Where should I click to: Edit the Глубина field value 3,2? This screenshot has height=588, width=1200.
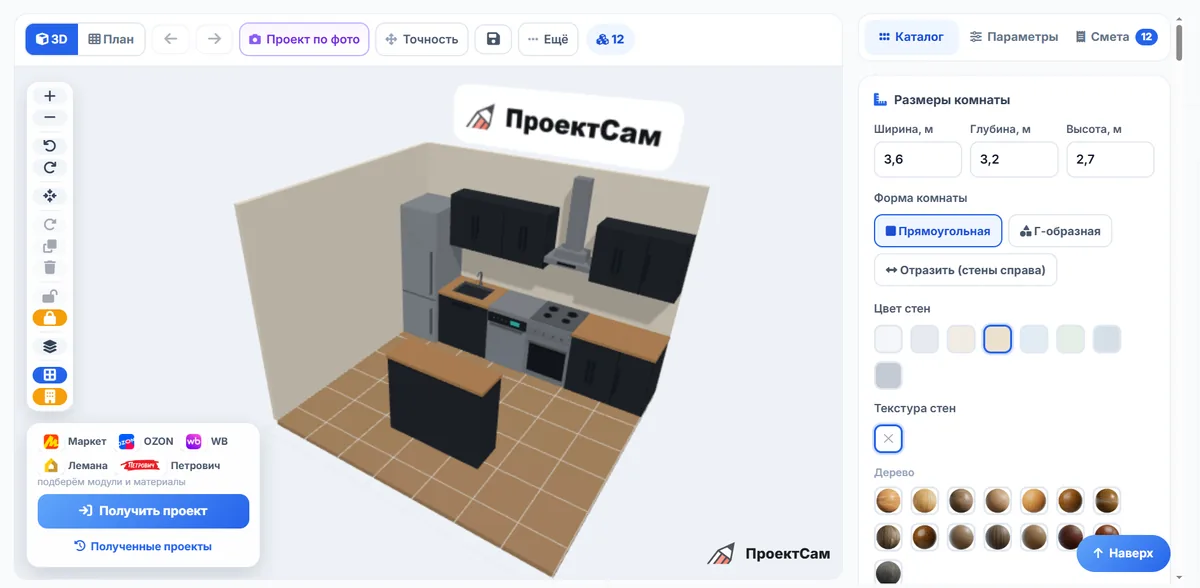(1014, 159)
